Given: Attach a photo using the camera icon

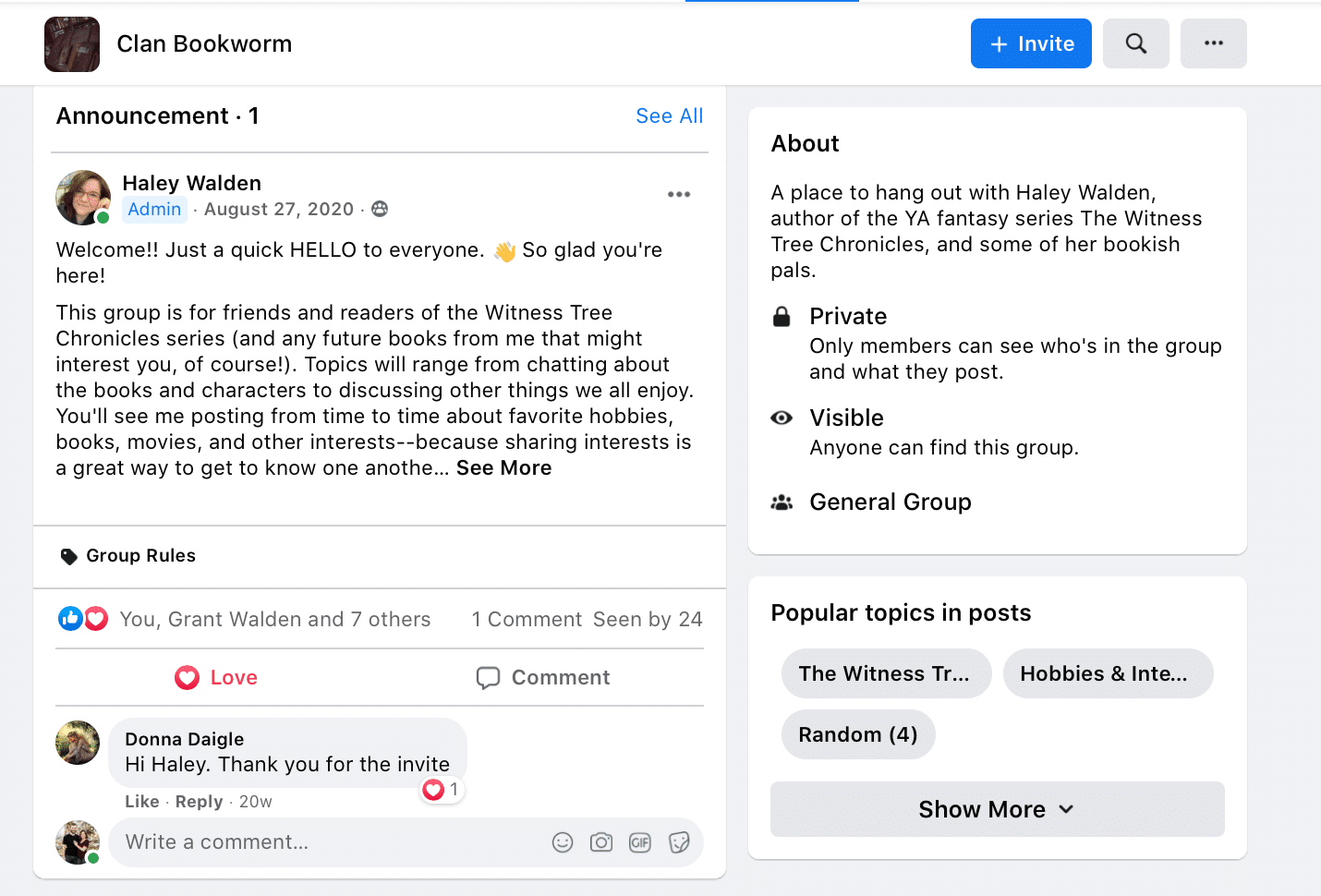Looking at the screenshot, I should coord(601,842).
